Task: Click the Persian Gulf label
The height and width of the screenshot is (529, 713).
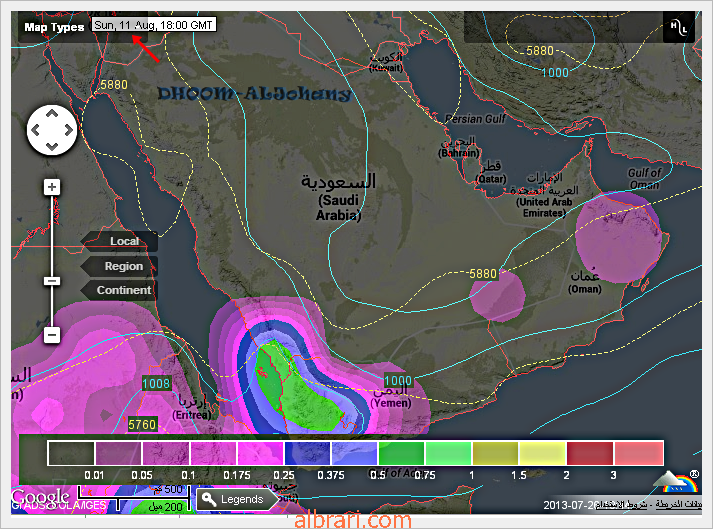Action: tap(475, 119)
